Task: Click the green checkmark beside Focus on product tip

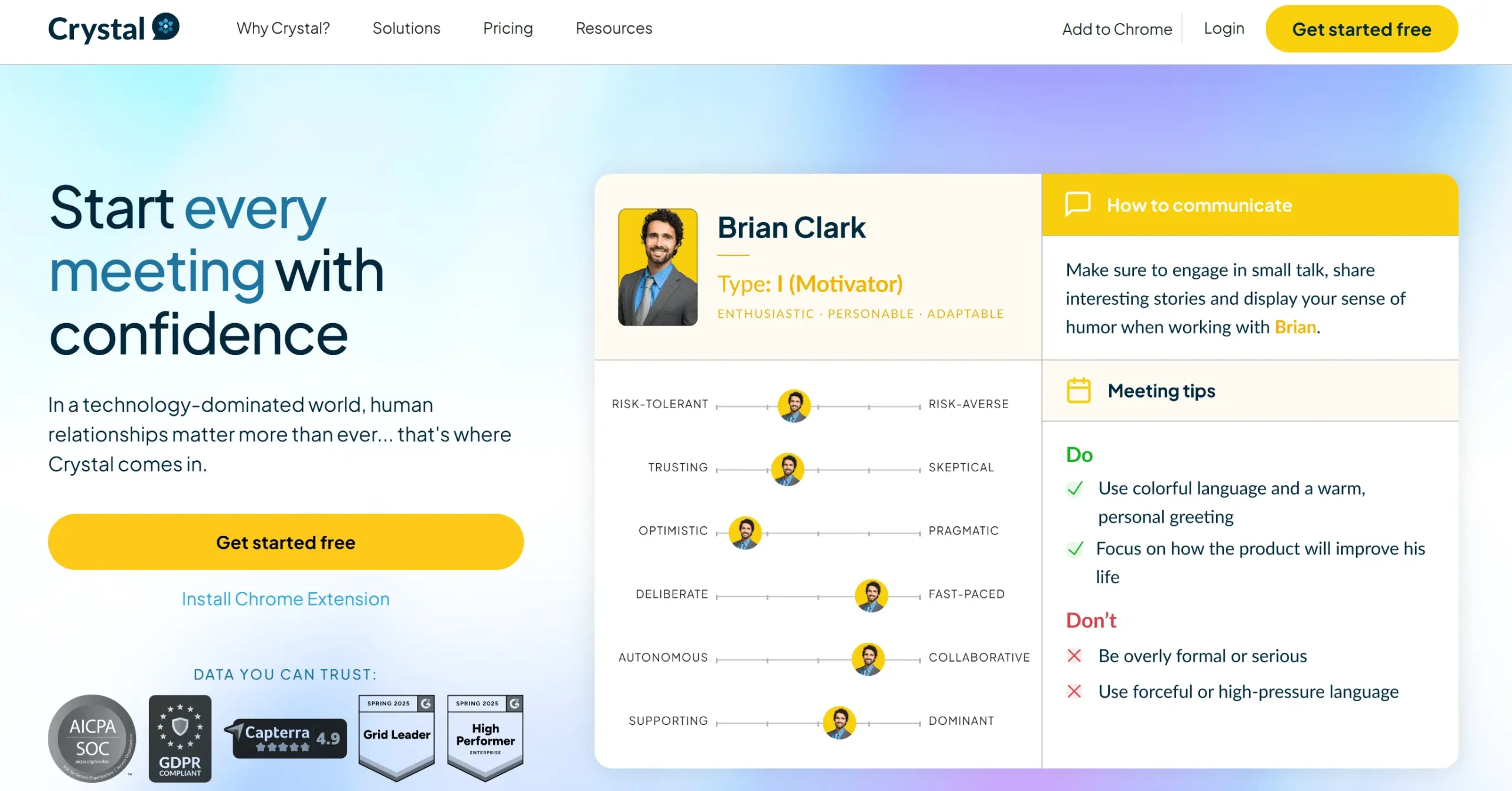Action: pos(1076,549)
